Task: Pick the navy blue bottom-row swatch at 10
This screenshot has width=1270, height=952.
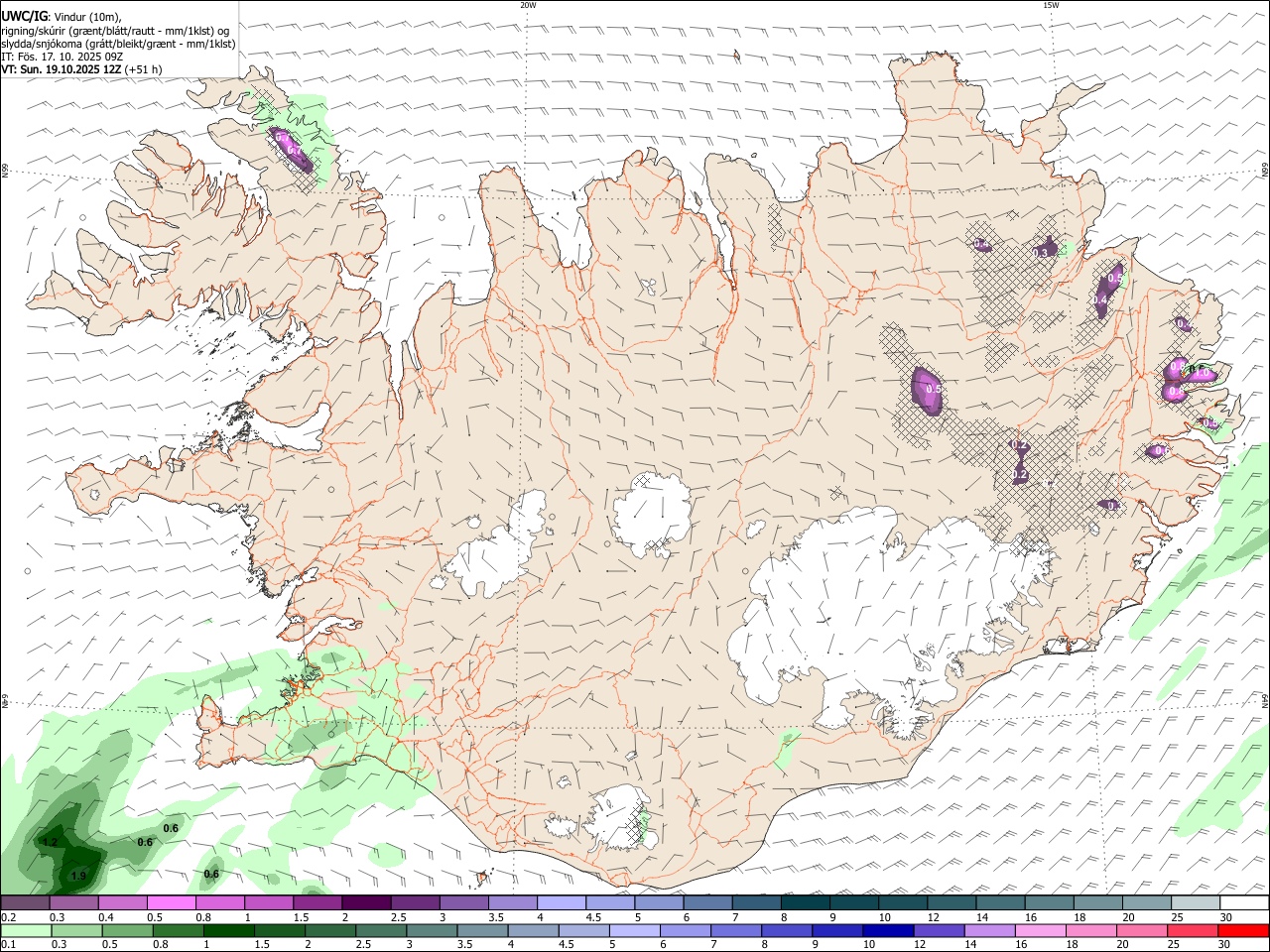Action: (x=889, y=931)
